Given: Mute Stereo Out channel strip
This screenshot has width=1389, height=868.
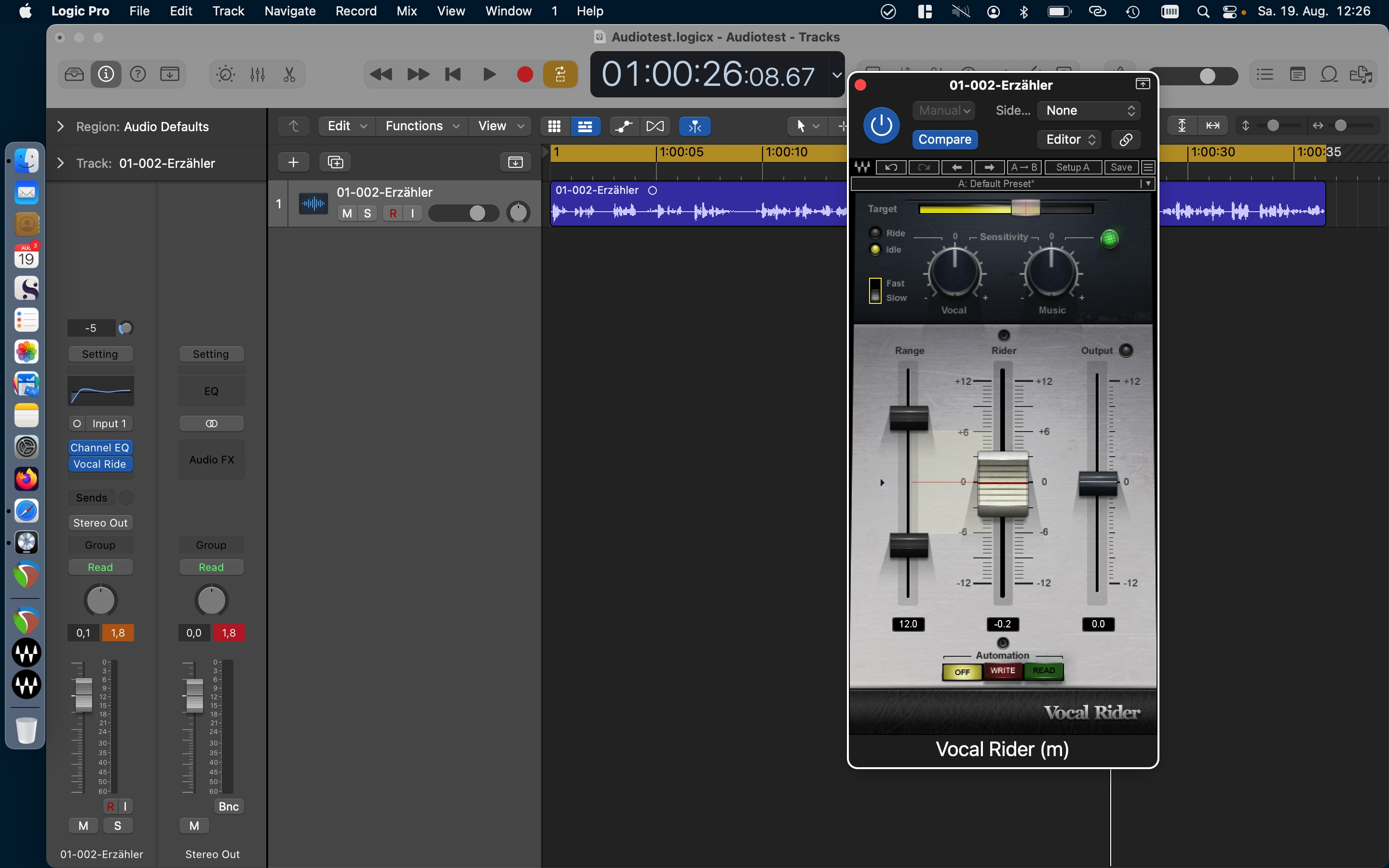Looking at the screenshot, I should point(194,826).
